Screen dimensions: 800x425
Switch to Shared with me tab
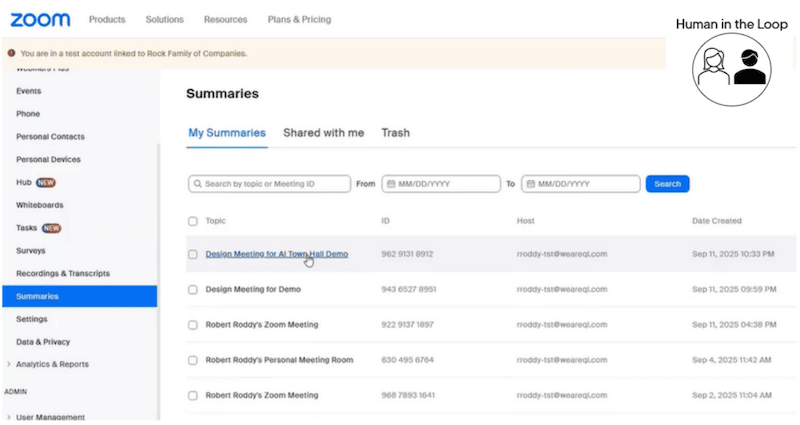324,133
